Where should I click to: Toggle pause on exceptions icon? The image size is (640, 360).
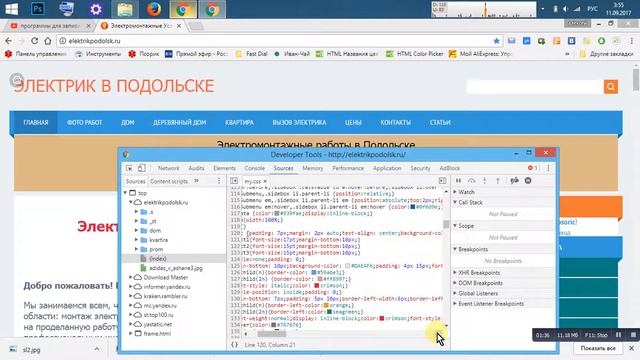[528, 180]
